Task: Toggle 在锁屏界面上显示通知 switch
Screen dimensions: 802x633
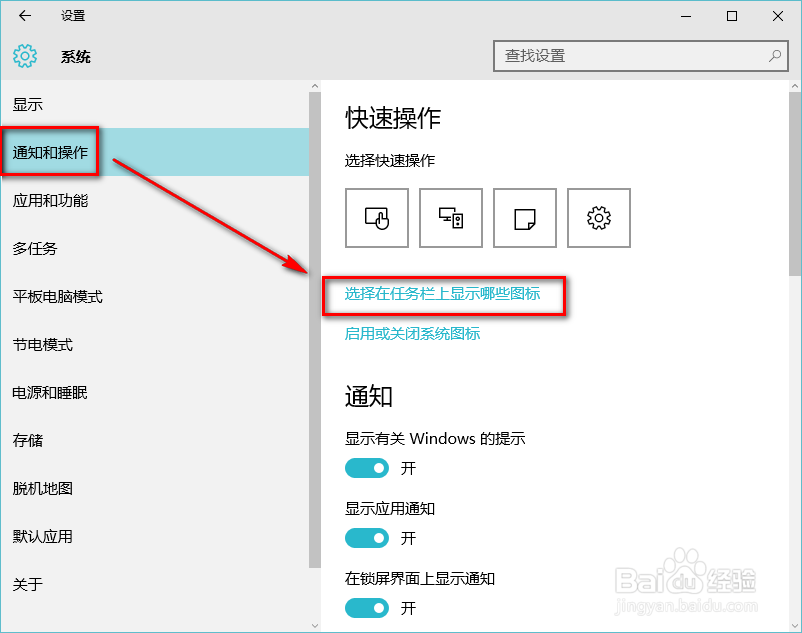Action: [x=367, y=608]
